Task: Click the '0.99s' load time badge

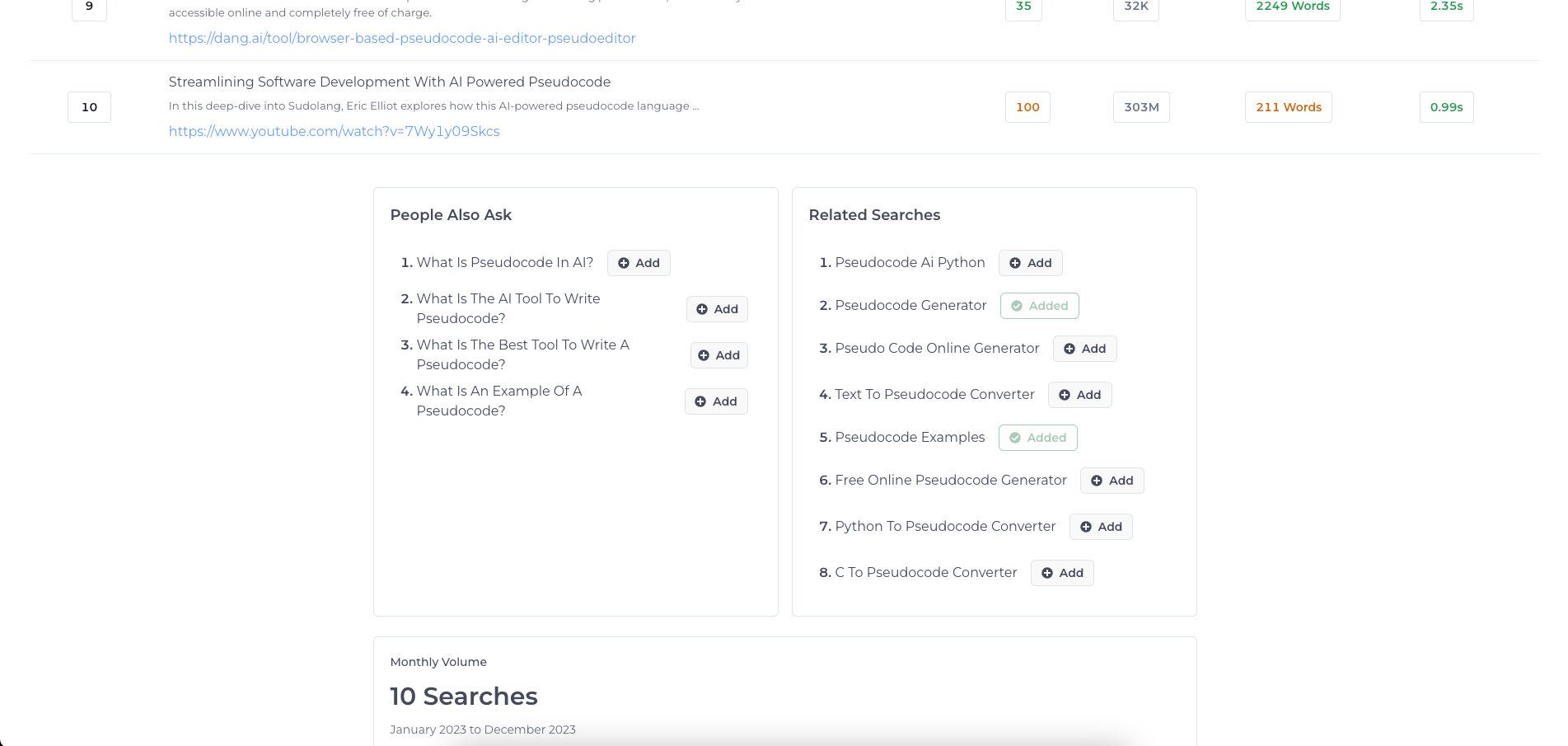Action: point(1446,107)
